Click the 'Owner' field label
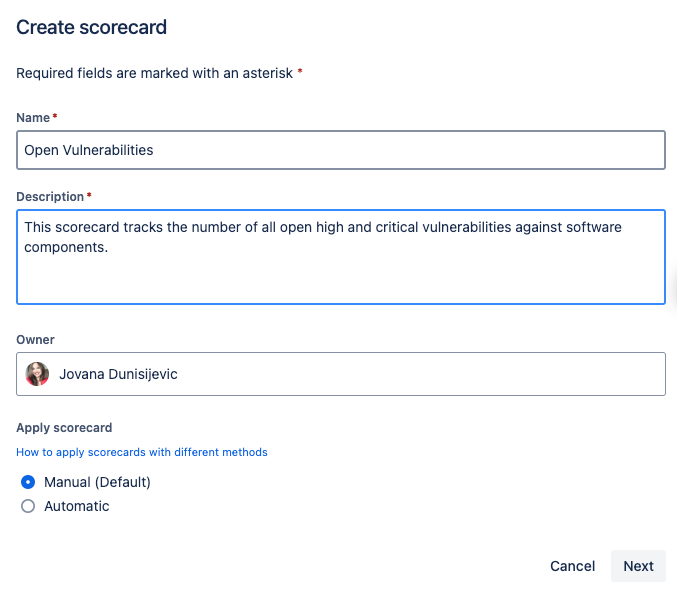Image resolution: width=677 pixels, height=603 pixels. (x=35, y=340)
